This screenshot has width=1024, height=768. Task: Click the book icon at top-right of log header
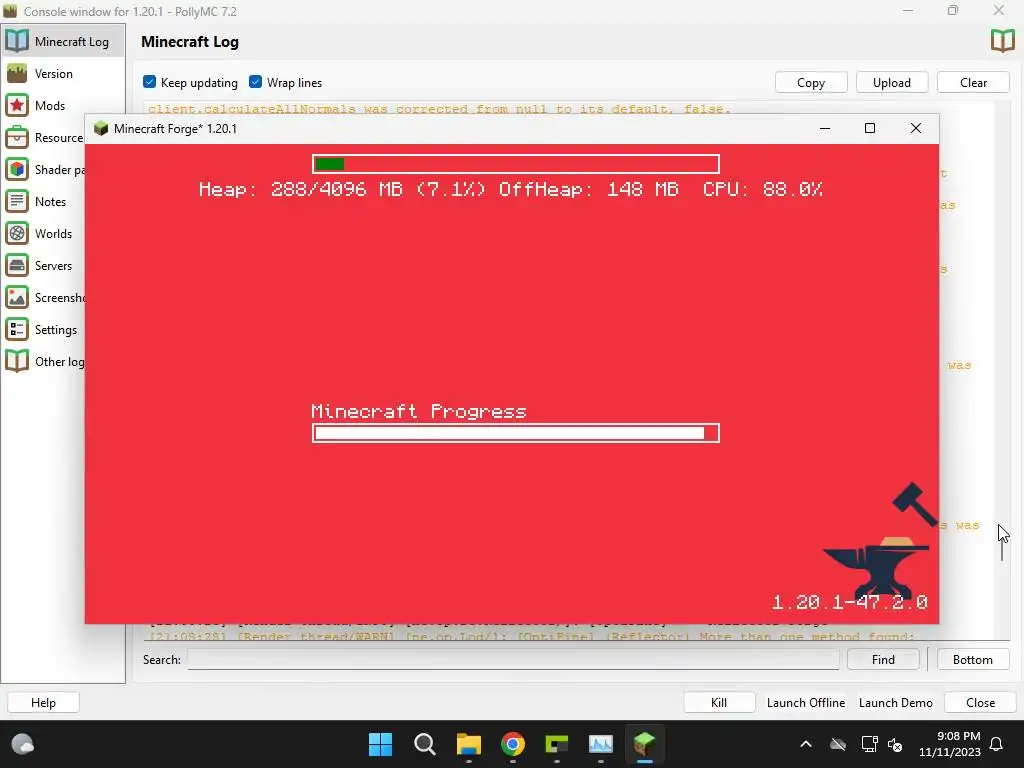(1002, 41)
